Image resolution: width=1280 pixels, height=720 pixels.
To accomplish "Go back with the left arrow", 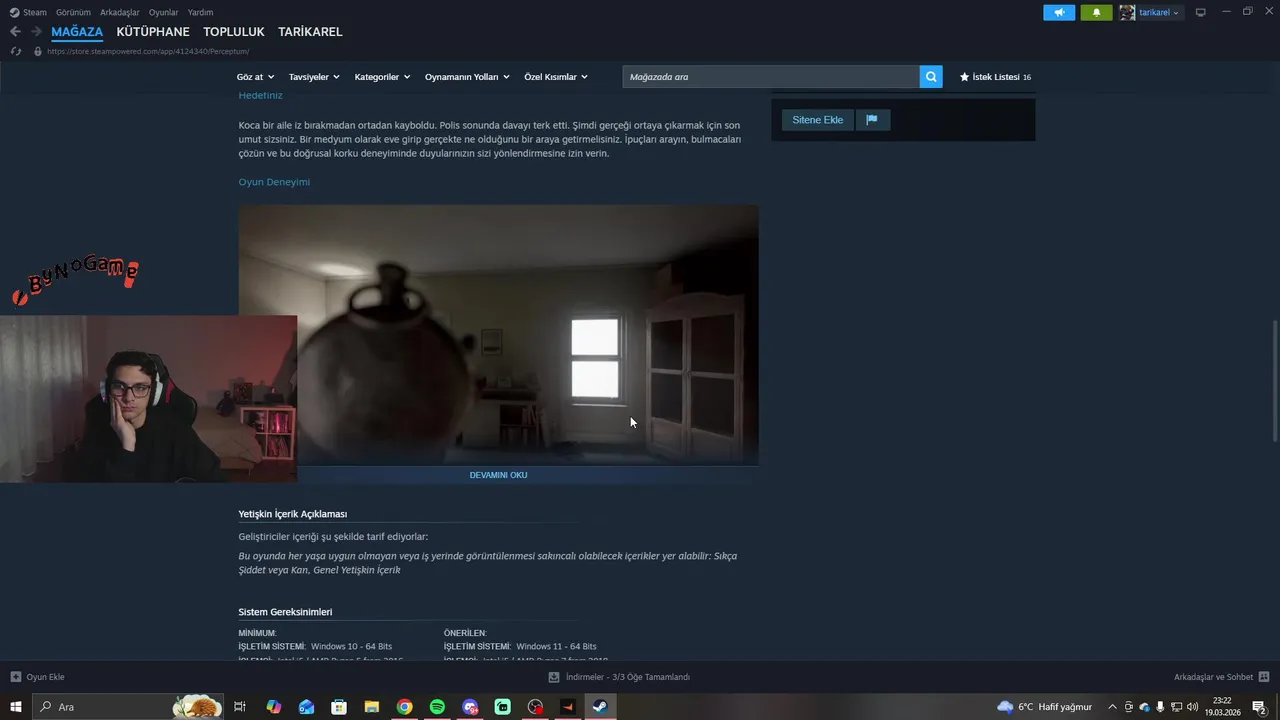I will (x=15, y=32).
